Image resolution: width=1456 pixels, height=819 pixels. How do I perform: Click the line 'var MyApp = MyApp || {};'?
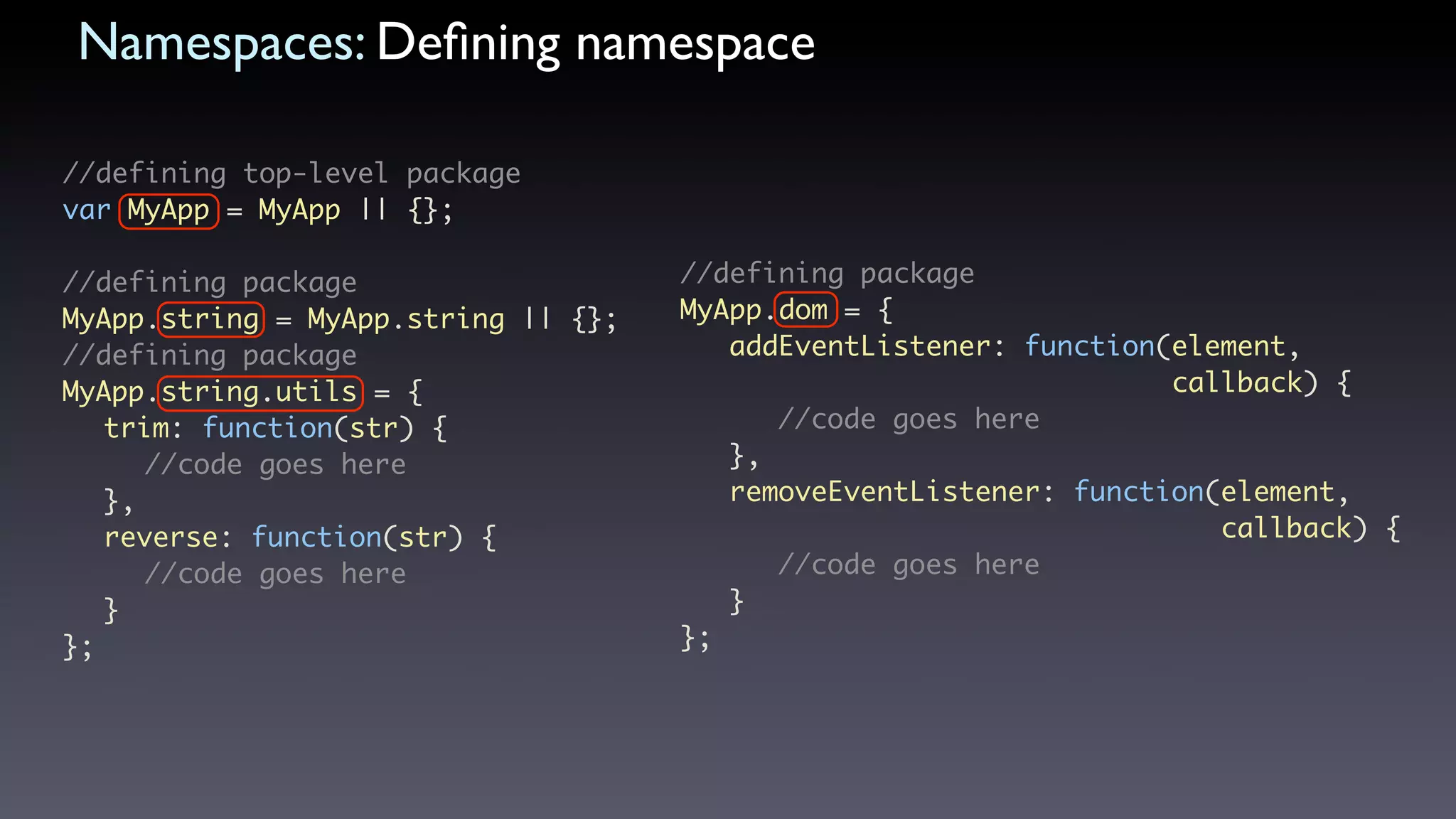tap(257, 211)
